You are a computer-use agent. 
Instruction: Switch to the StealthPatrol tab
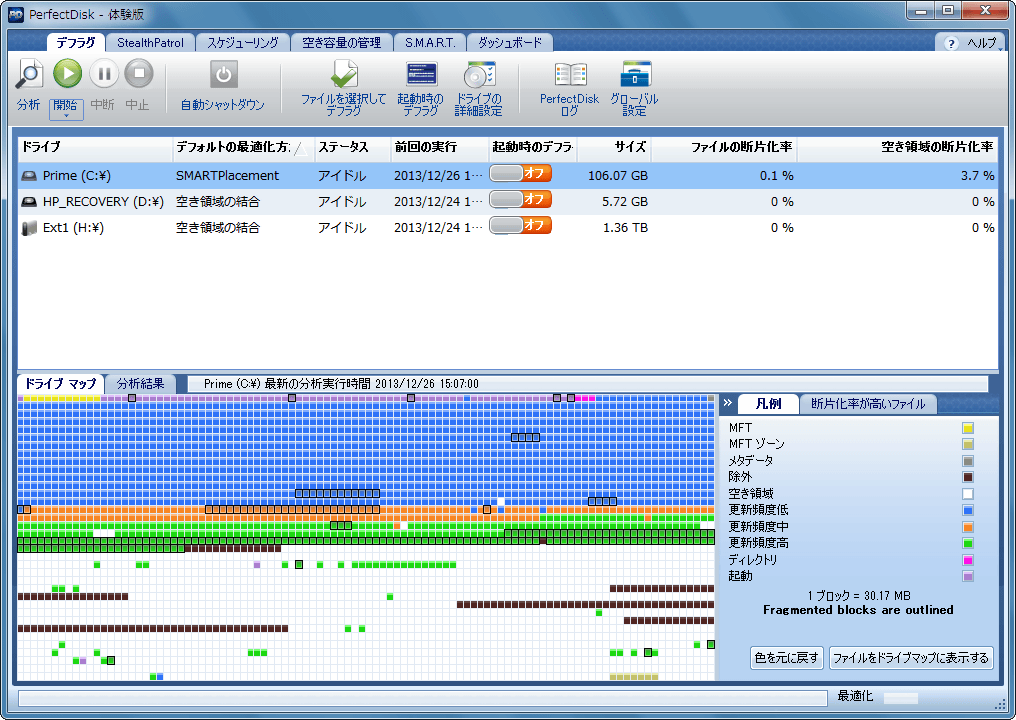tap(150, 43)
